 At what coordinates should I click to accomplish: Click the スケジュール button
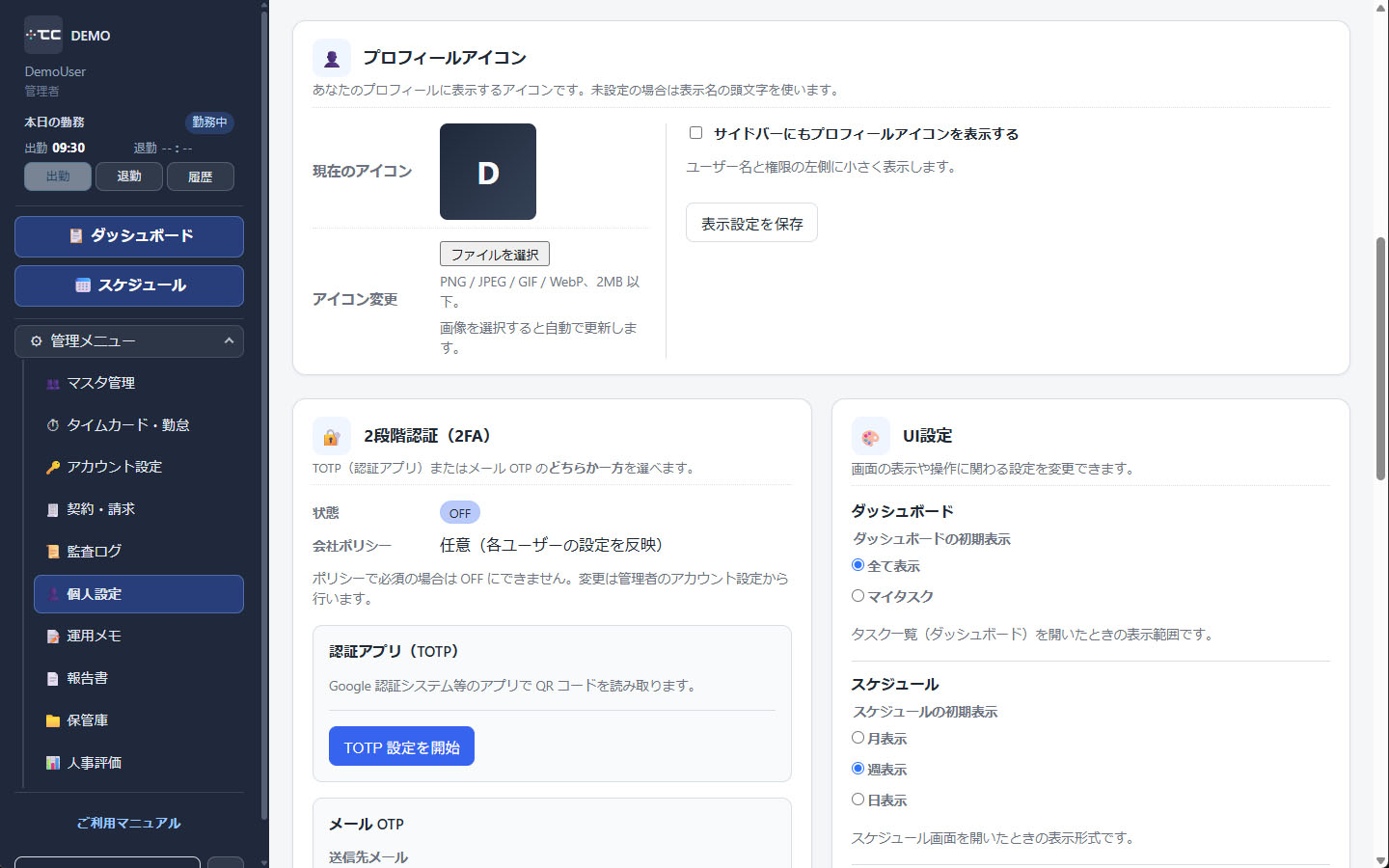pyautogui.click(x=129, y=285)
